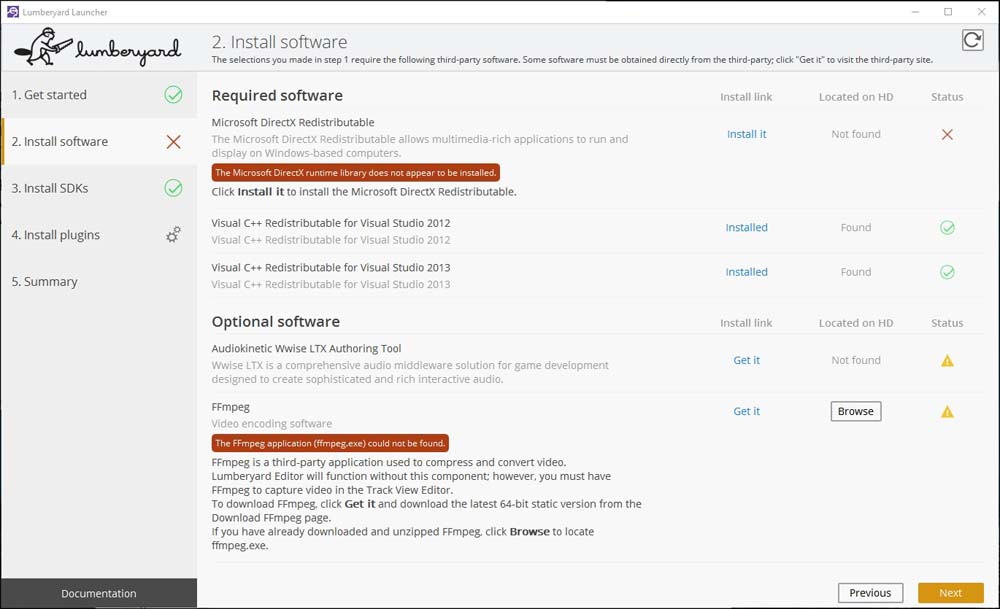Click gear icon beside Install plugins
Image resolution: width=1000 pixels, height=609 pixels.
point(173,235)
